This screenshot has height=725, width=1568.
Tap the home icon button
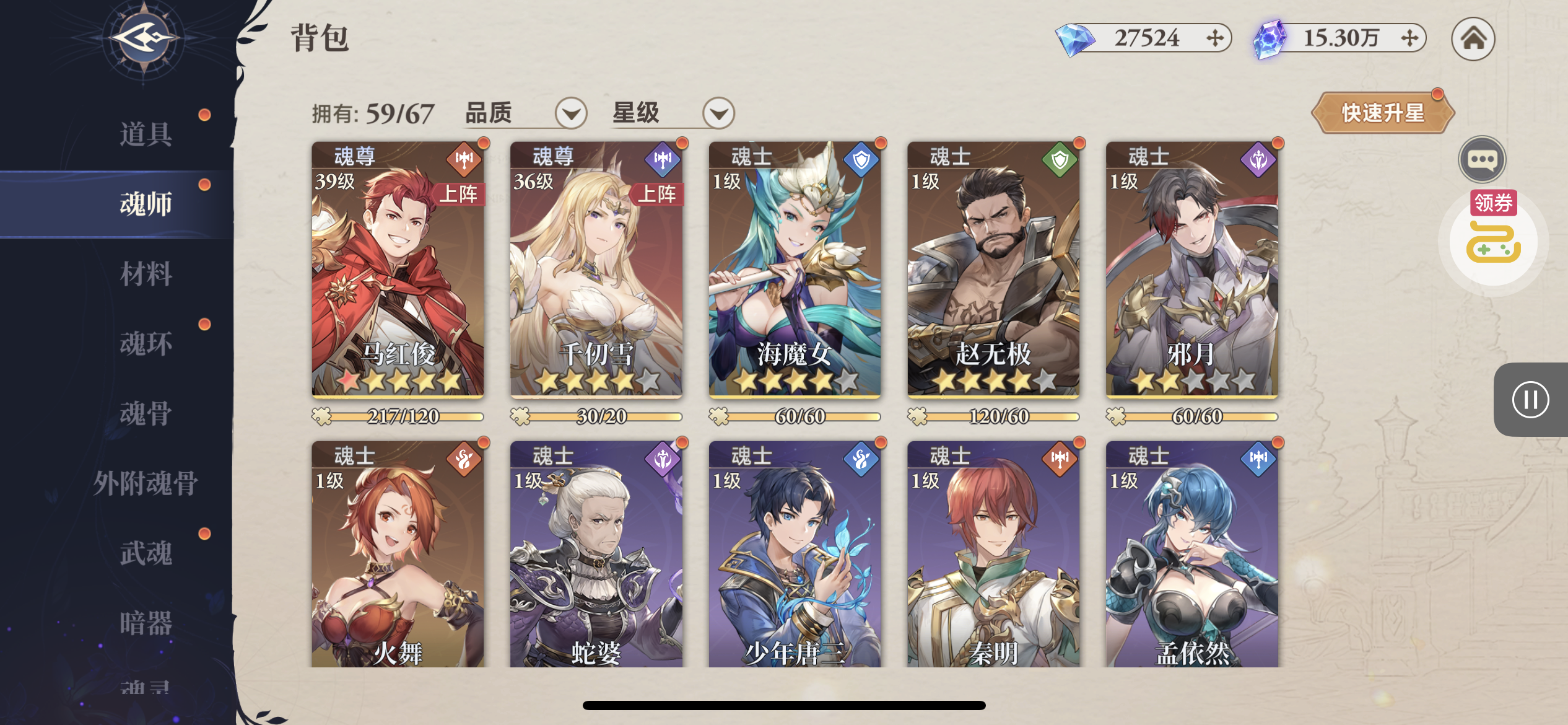[1473, 39]
